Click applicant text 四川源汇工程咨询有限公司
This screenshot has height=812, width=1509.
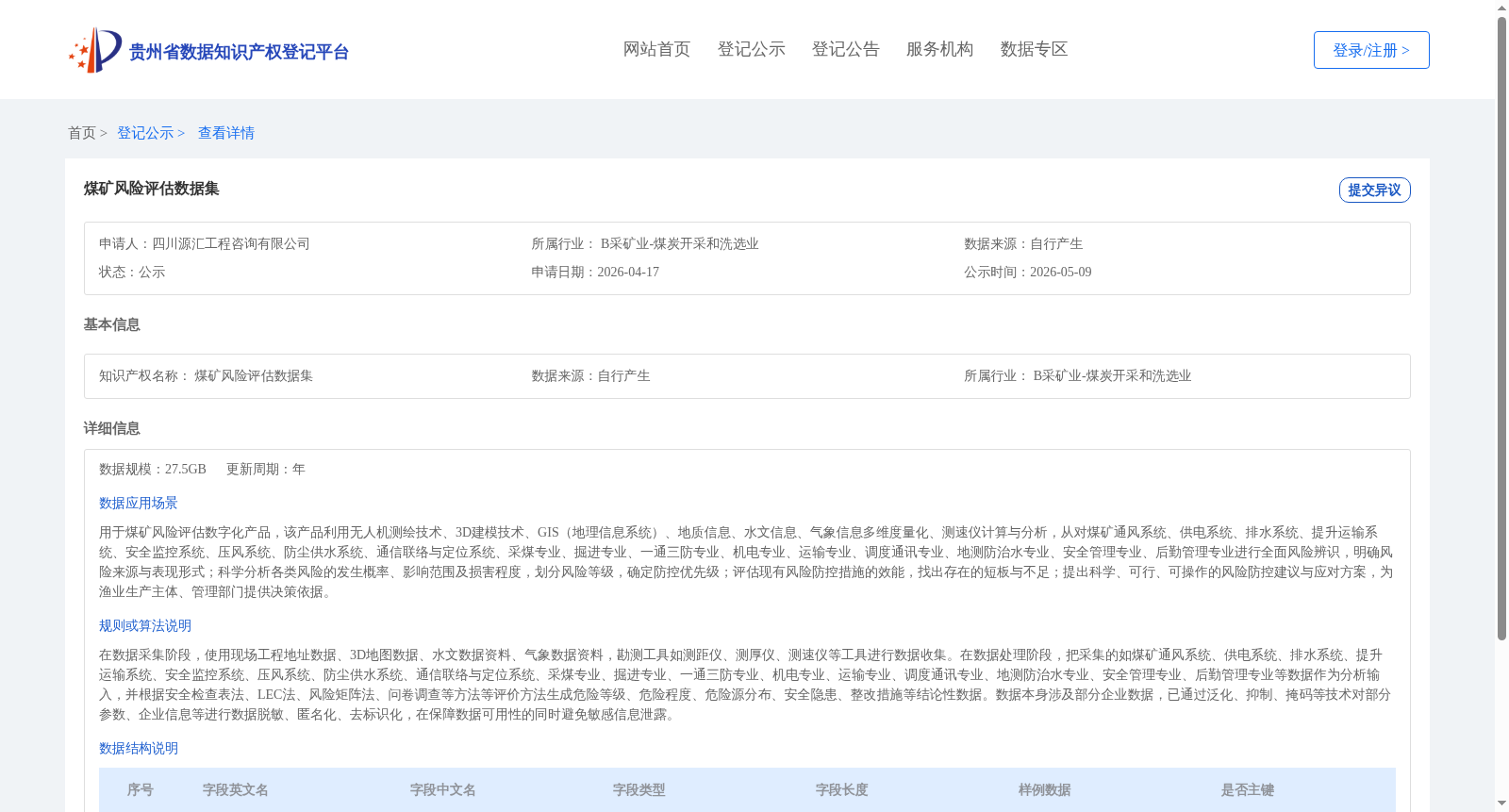point(231,244)
